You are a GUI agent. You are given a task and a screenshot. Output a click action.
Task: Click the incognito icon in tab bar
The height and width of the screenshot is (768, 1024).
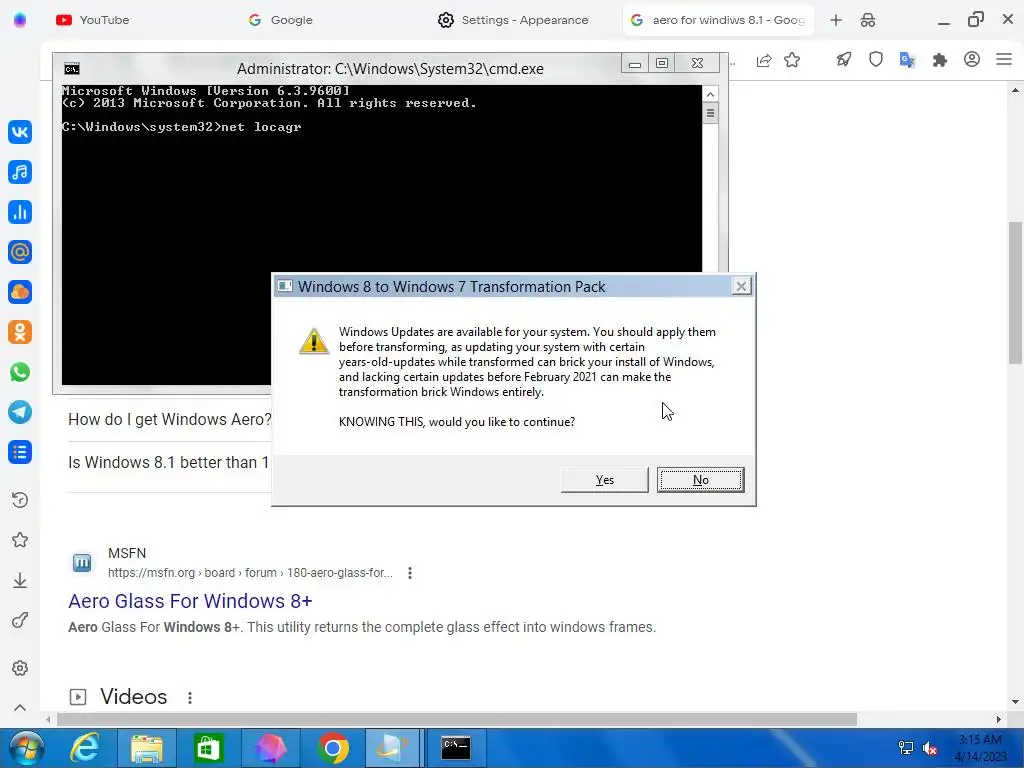tap(868, 20)
